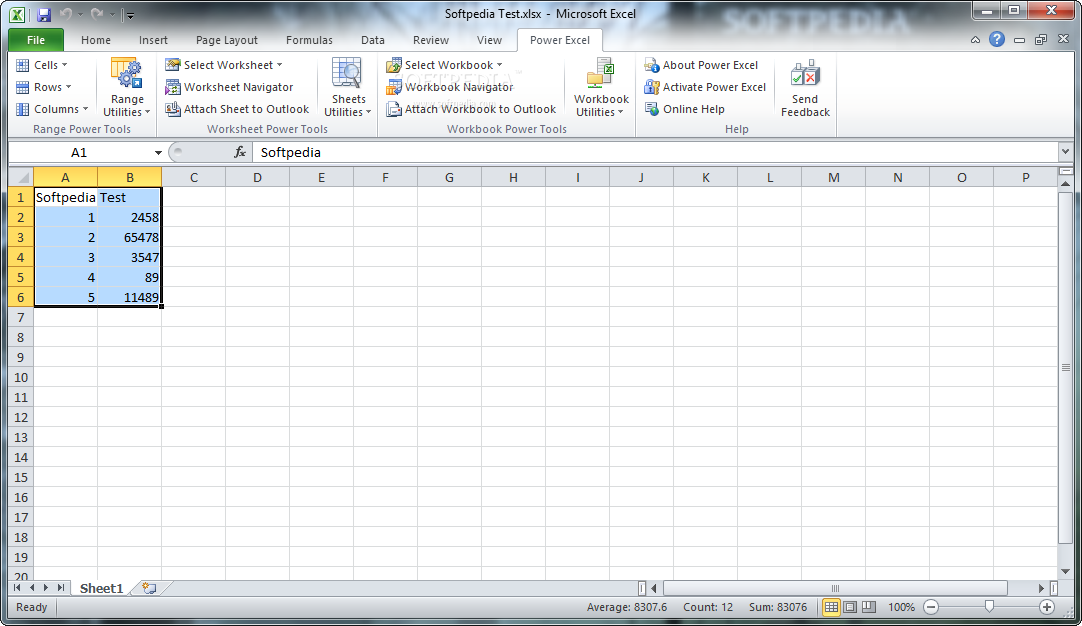
Task: Open the Columns power tools menu
Action: [52, 109]
